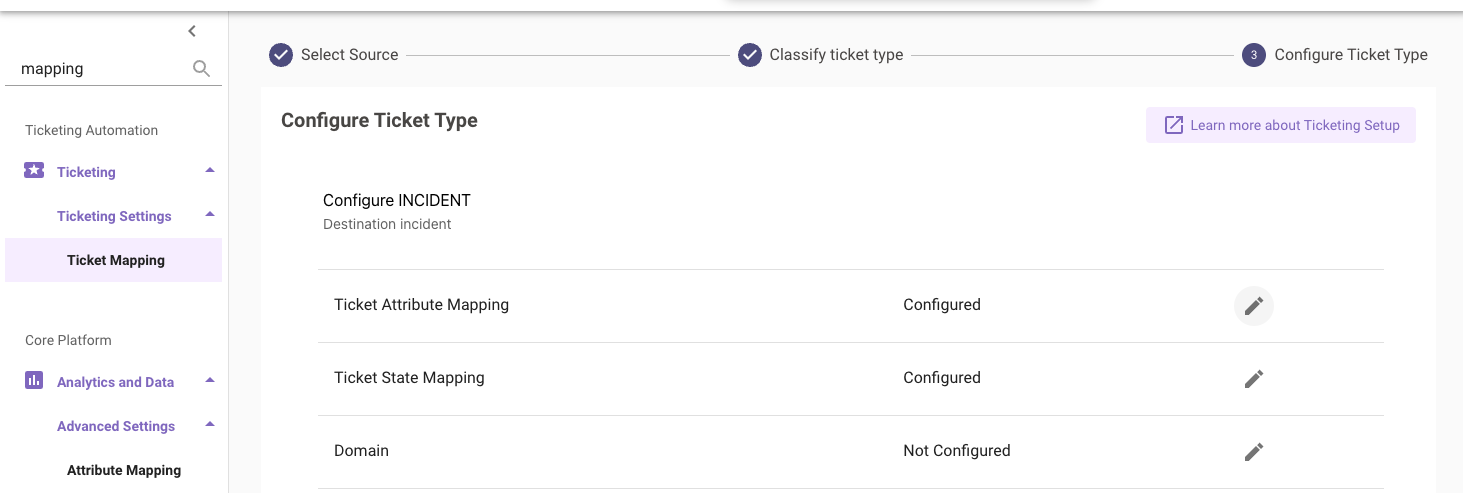
Task: Edit Ticket Attribute Mapping with pencil icon
Action: [1253, 305]
